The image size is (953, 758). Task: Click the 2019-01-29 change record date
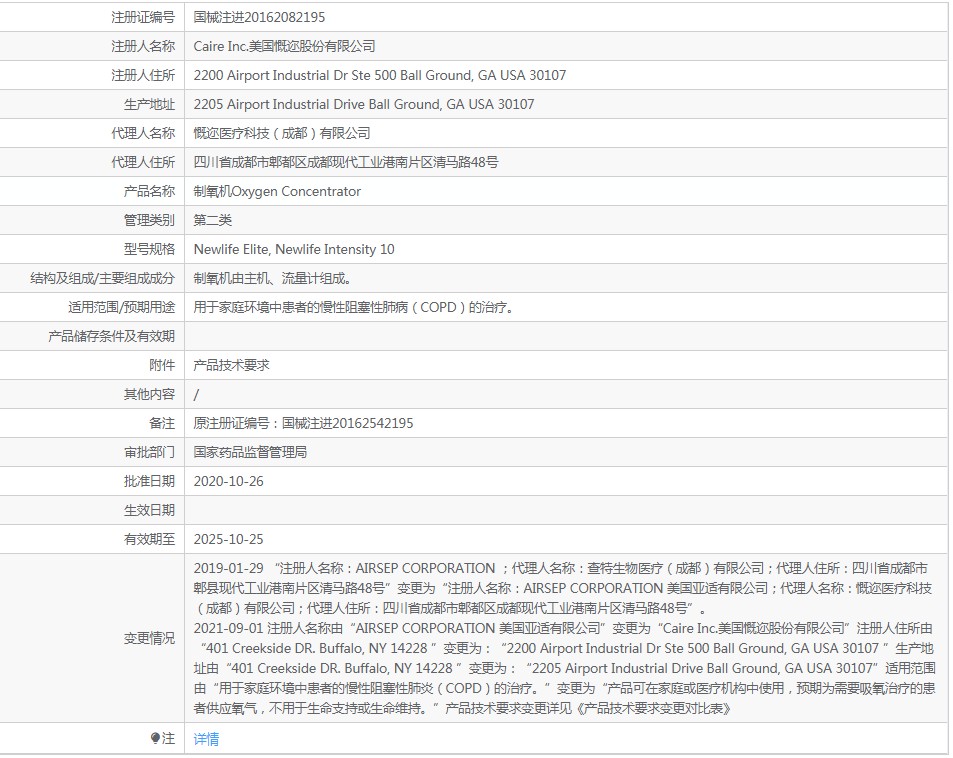[229, 568]
